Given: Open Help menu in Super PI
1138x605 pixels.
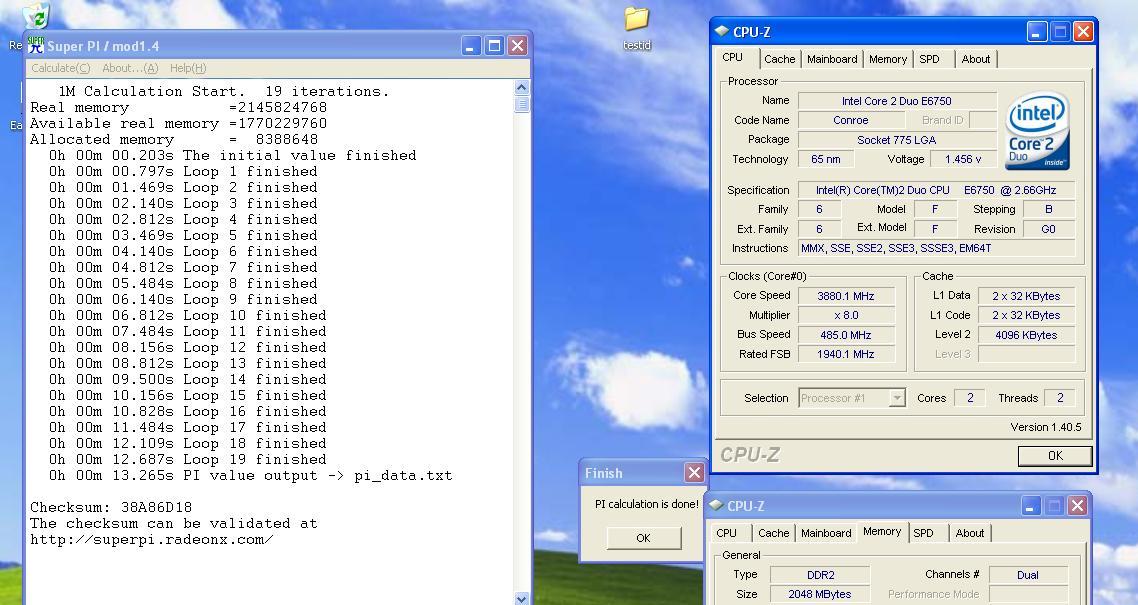Looking at the screenshot, I should coord(188,67).
